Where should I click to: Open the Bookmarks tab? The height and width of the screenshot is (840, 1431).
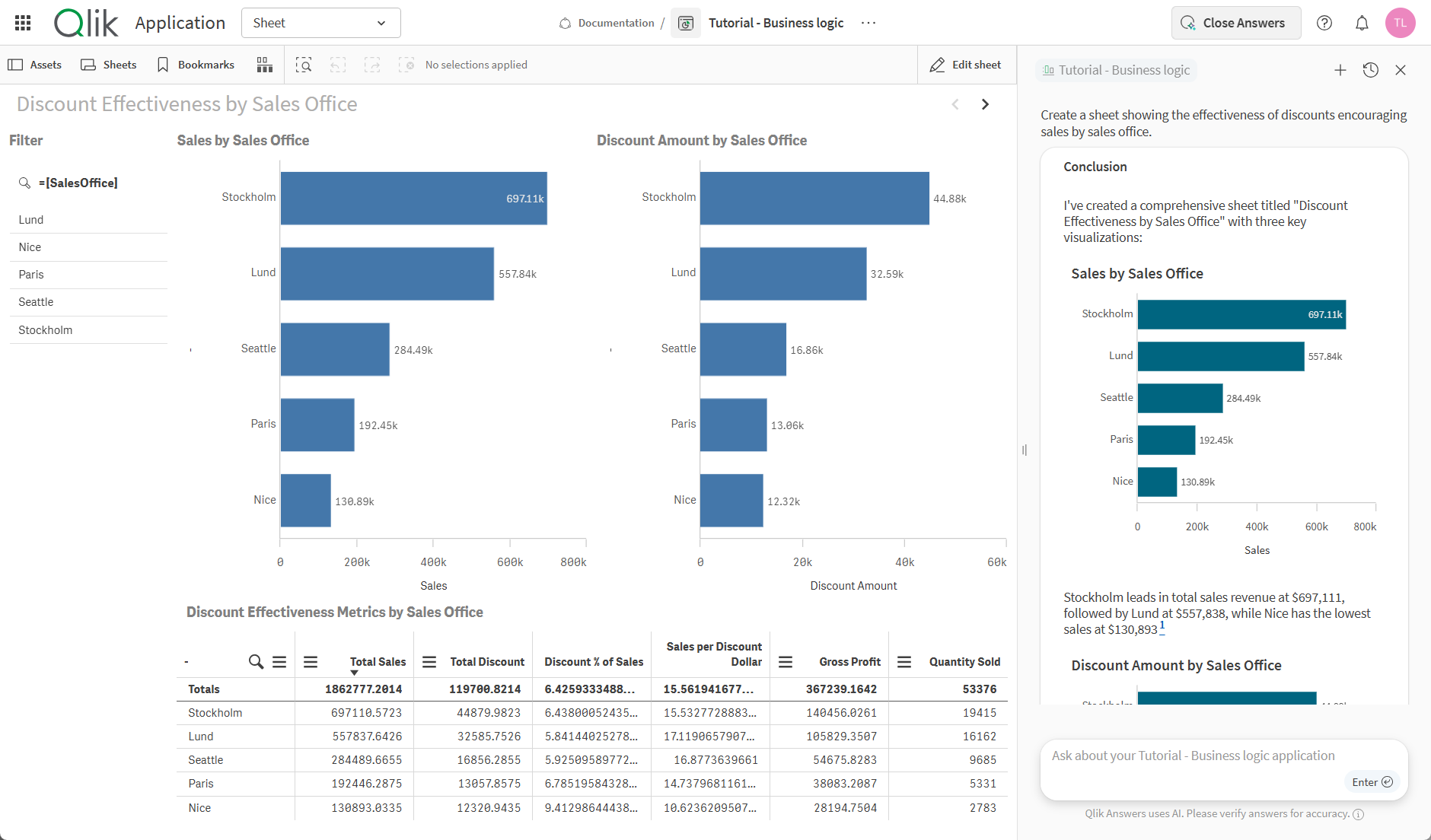196,65
